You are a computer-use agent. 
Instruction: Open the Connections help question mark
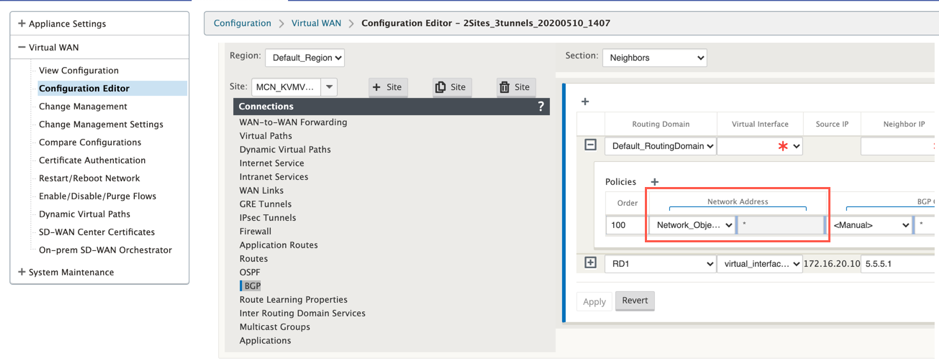(x=541, y=107)
